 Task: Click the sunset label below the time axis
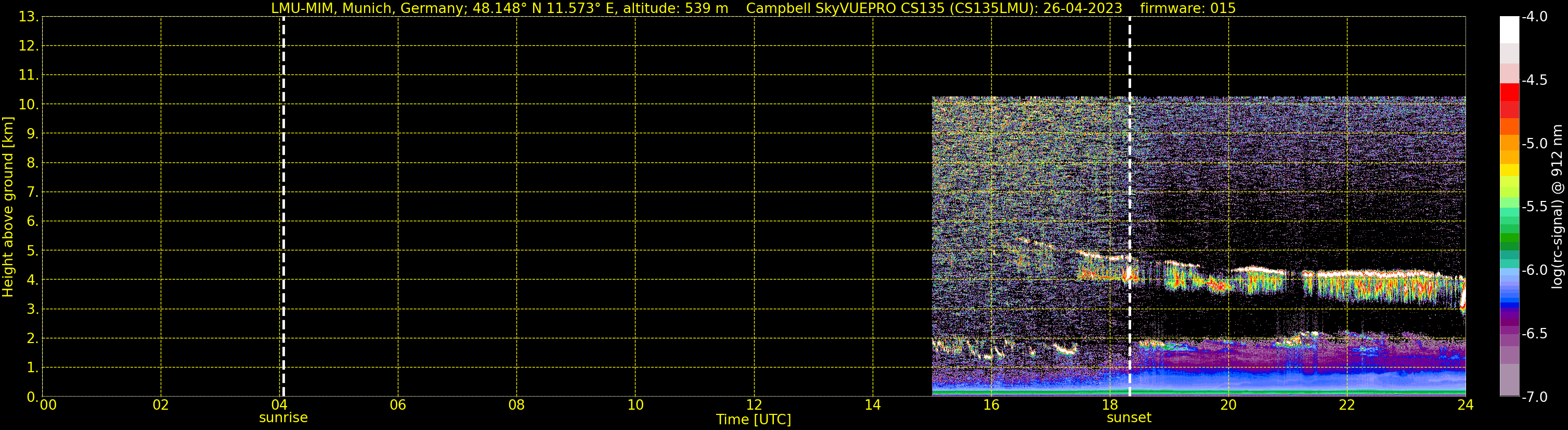1129,418
